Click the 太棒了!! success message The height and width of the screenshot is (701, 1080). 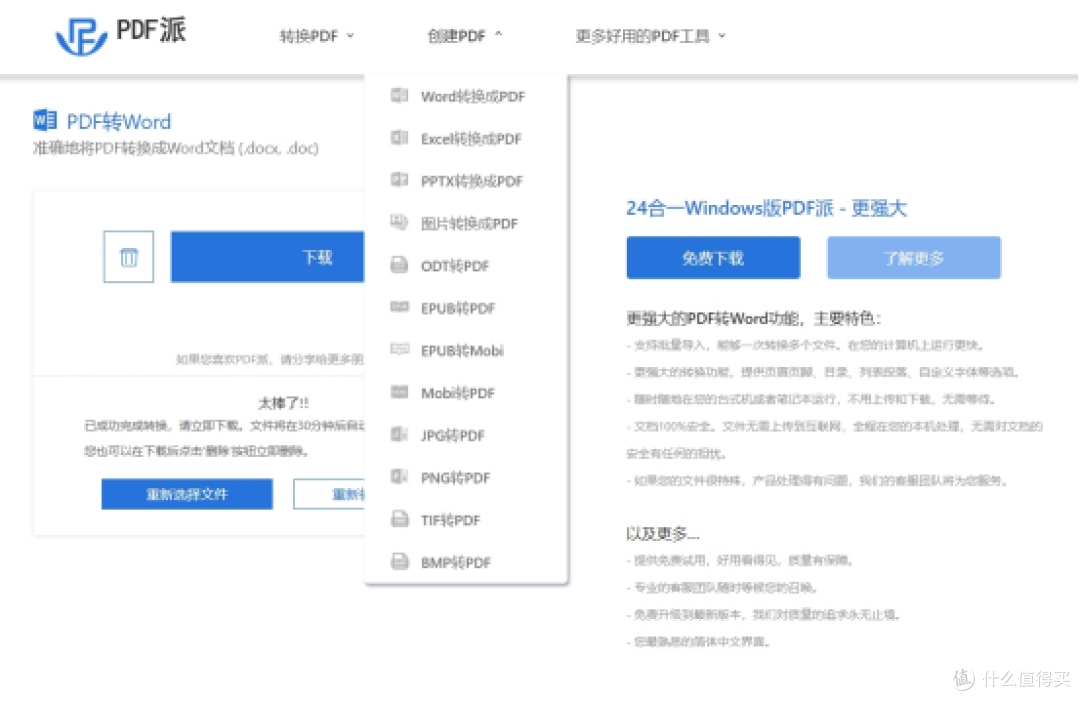[283, 403]
